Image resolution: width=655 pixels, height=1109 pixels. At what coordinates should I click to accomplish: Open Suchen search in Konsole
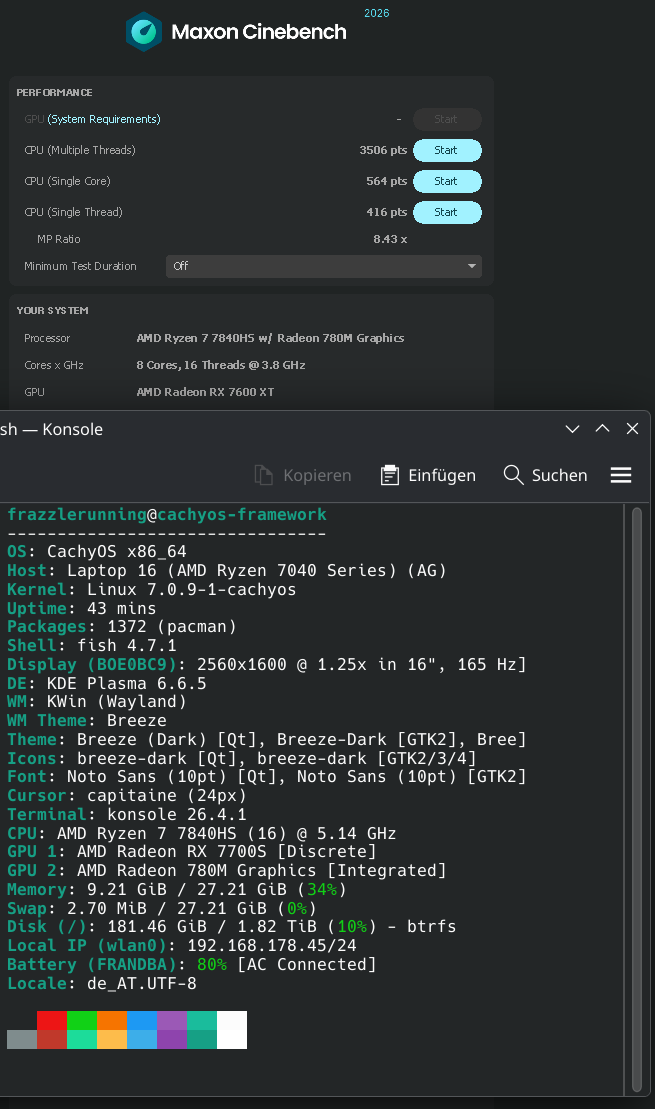point(545,475)
